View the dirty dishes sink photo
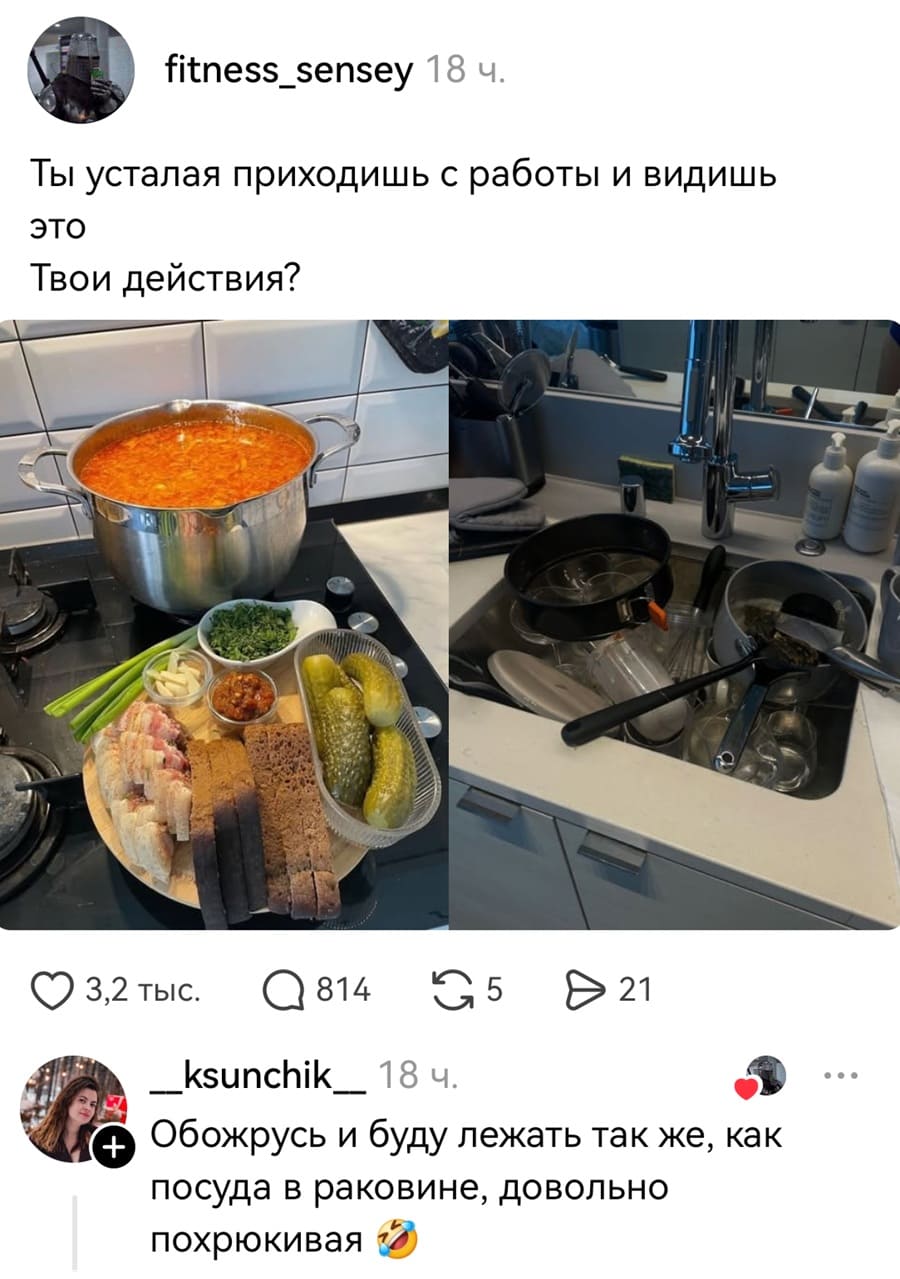The height and width of the screenshot is (1279, 900). 675,625
